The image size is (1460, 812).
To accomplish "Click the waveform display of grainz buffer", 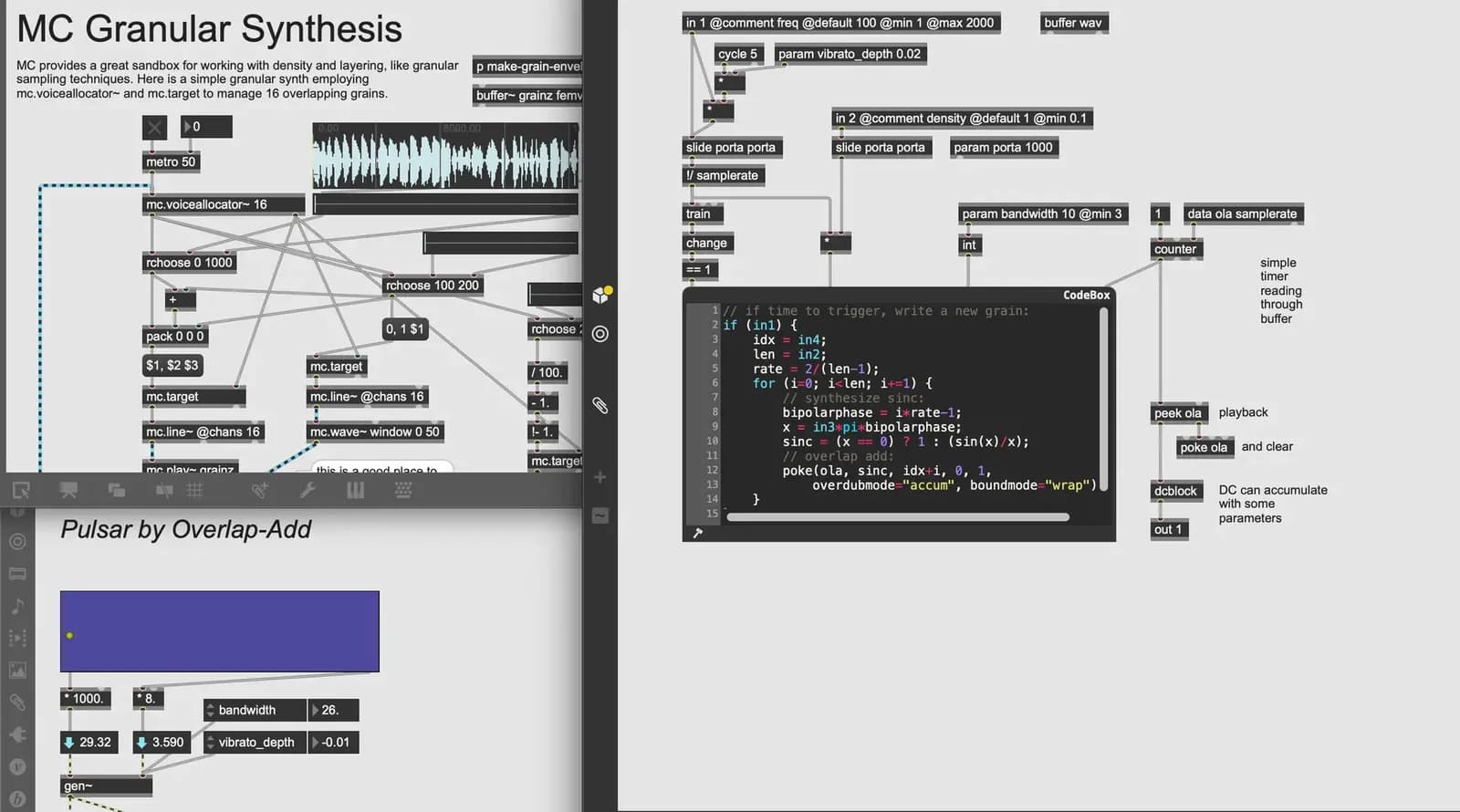I will (445, 156).
